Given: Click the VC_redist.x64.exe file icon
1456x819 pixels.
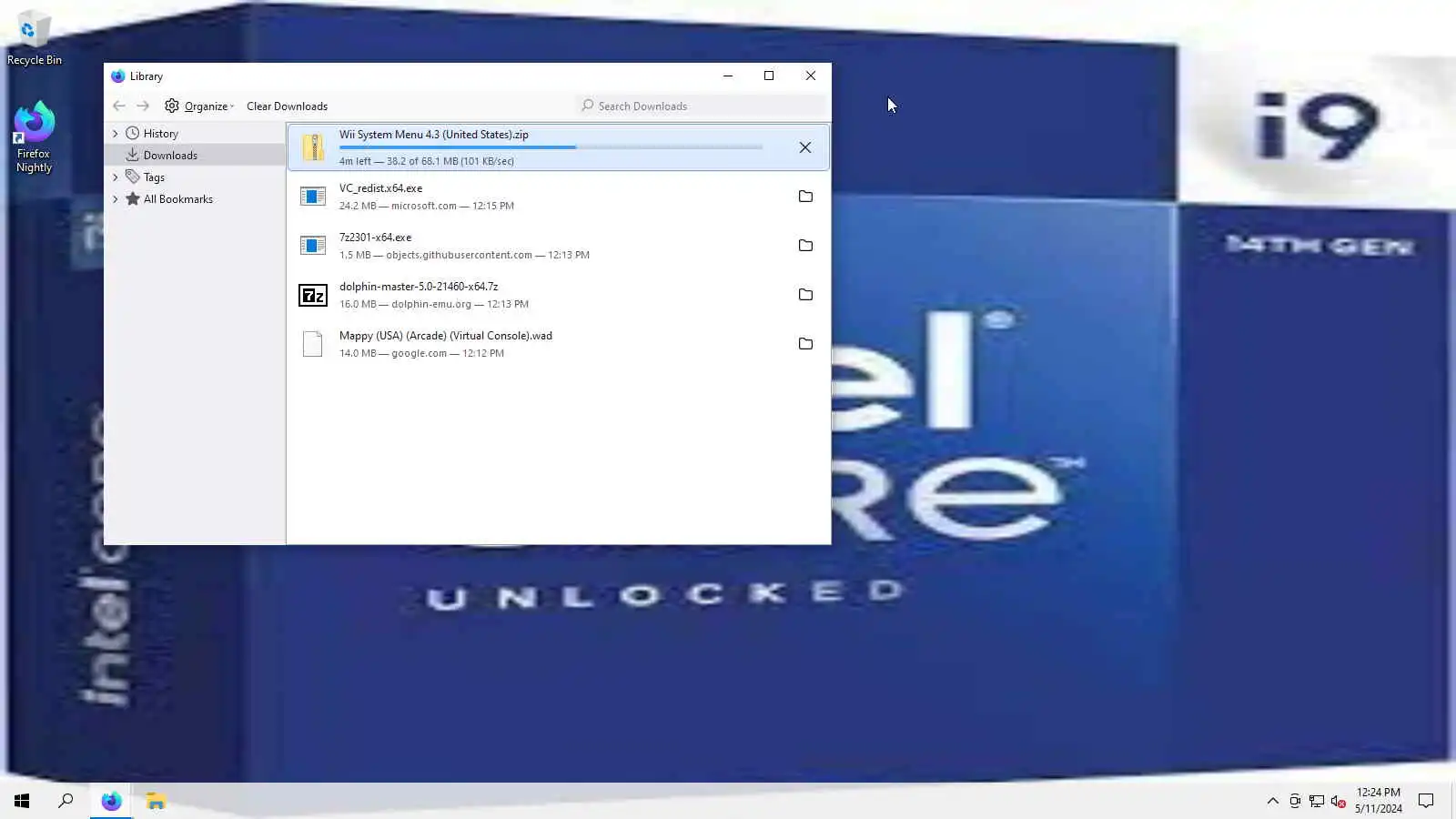Looking at the screenshot, I should (x=313, y=197).
